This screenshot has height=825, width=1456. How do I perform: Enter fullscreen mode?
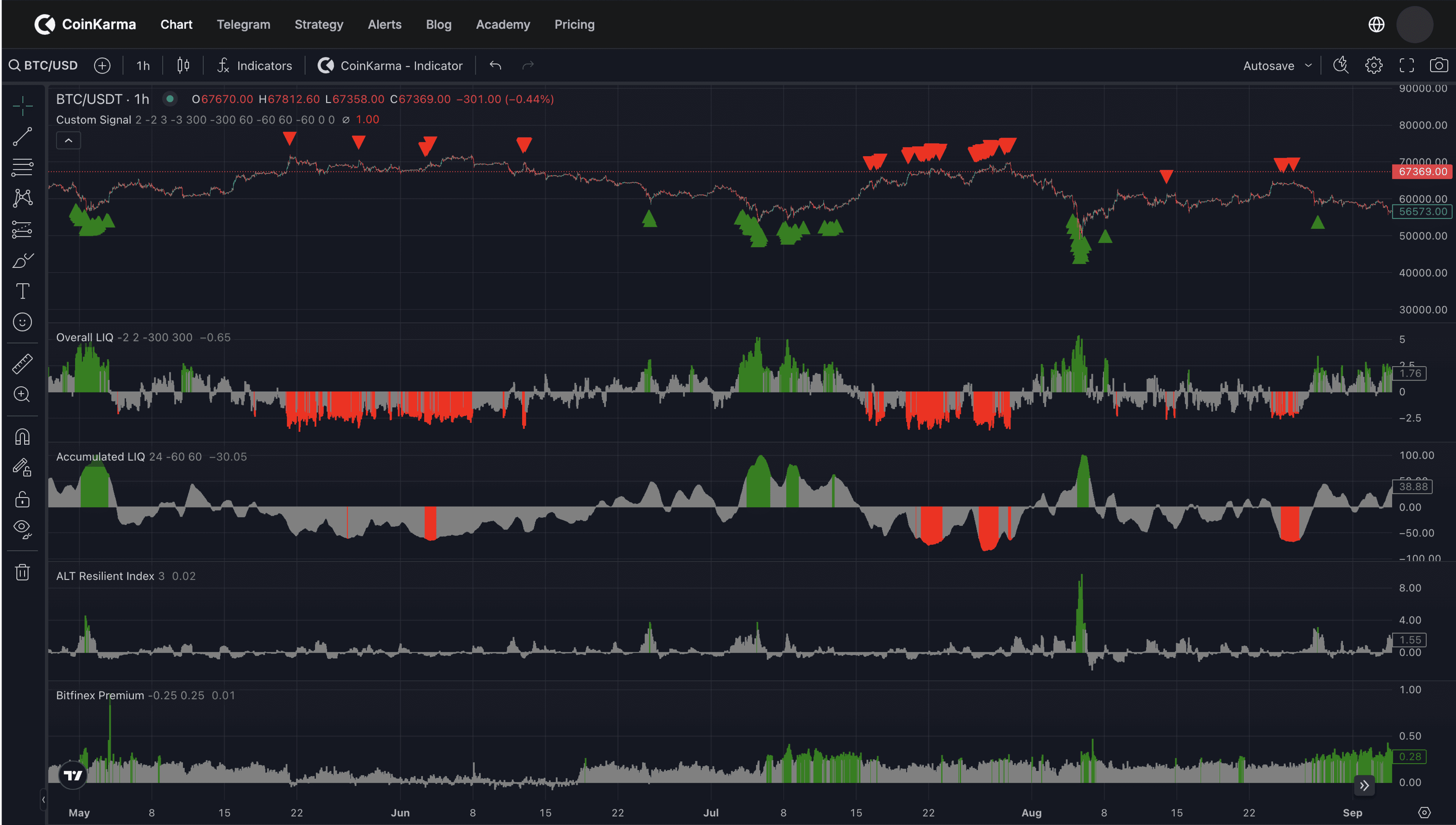coord(1407,66)
